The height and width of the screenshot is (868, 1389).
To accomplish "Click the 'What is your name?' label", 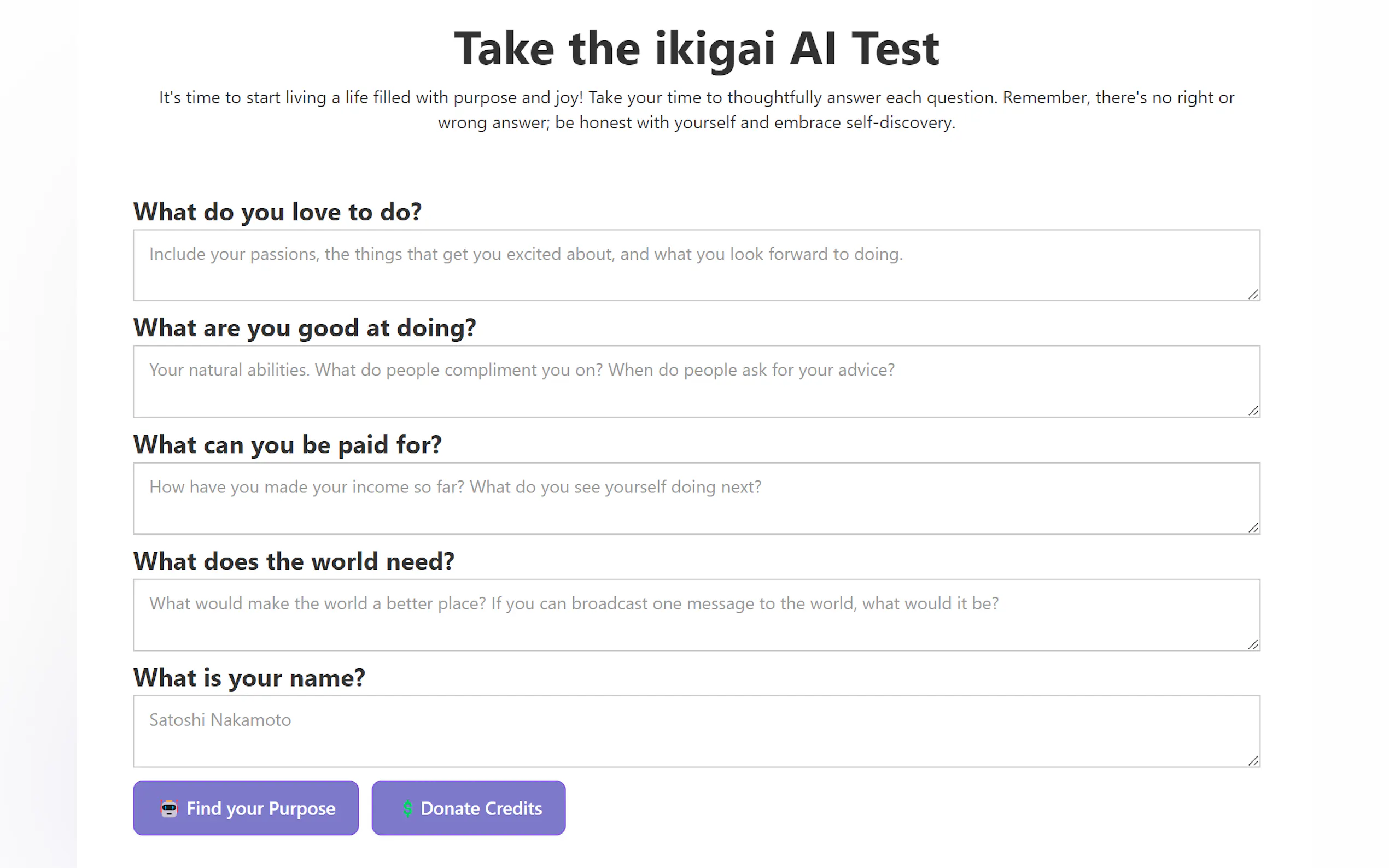I will click(x=249, y=678).
